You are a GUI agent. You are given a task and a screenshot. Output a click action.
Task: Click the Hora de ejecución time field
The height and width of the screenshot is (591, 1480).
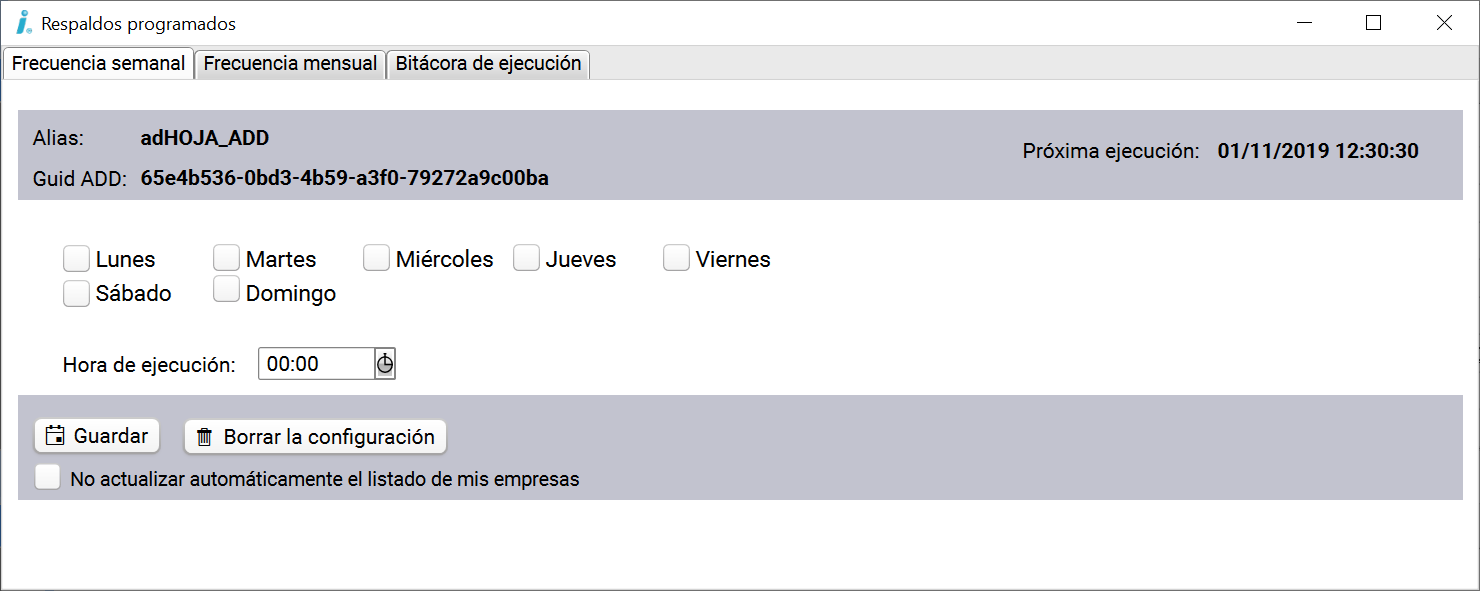coord(316,364)
